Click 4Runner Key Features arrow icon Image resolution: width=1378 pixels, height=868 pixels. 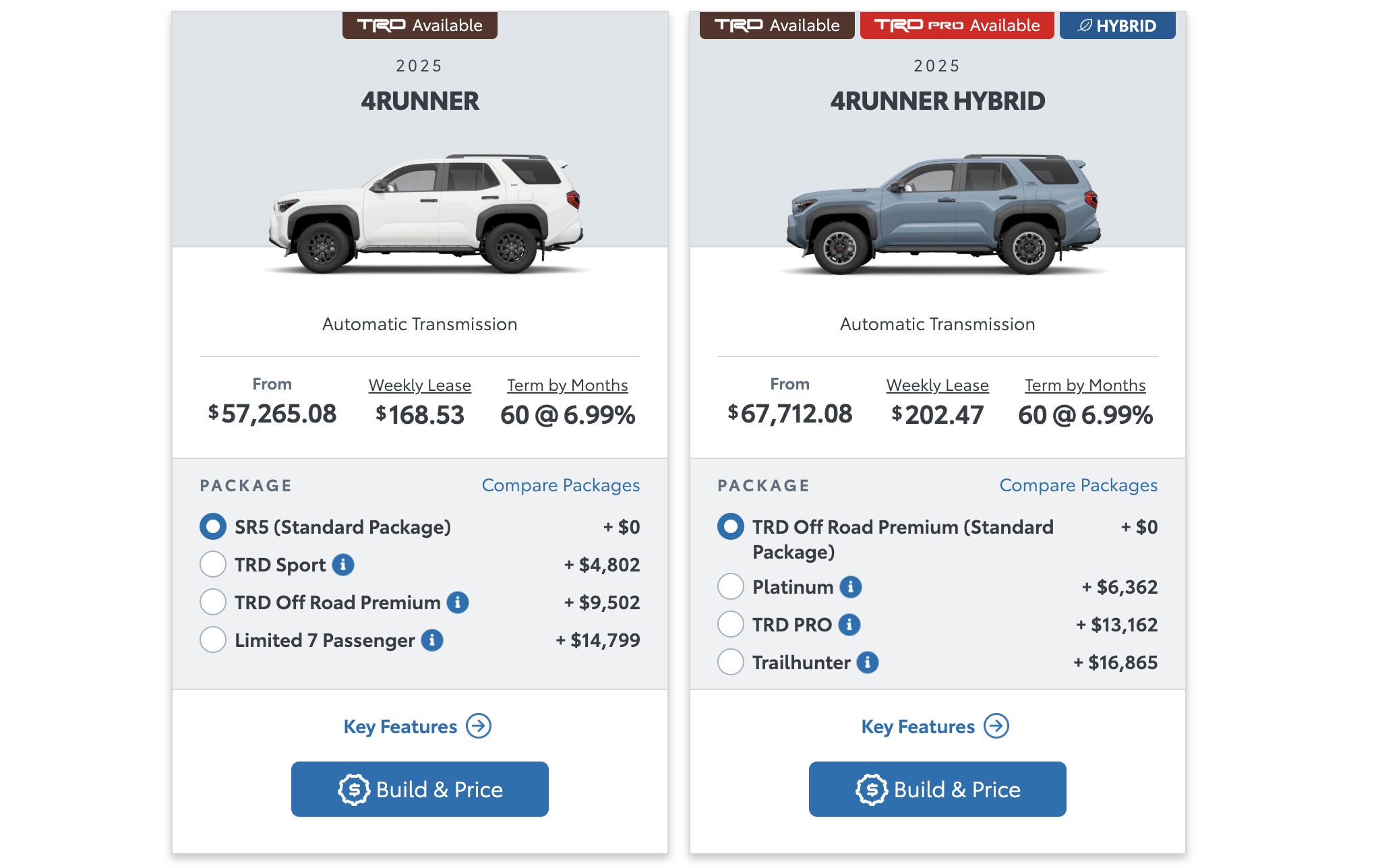click(x=479, y=726)
